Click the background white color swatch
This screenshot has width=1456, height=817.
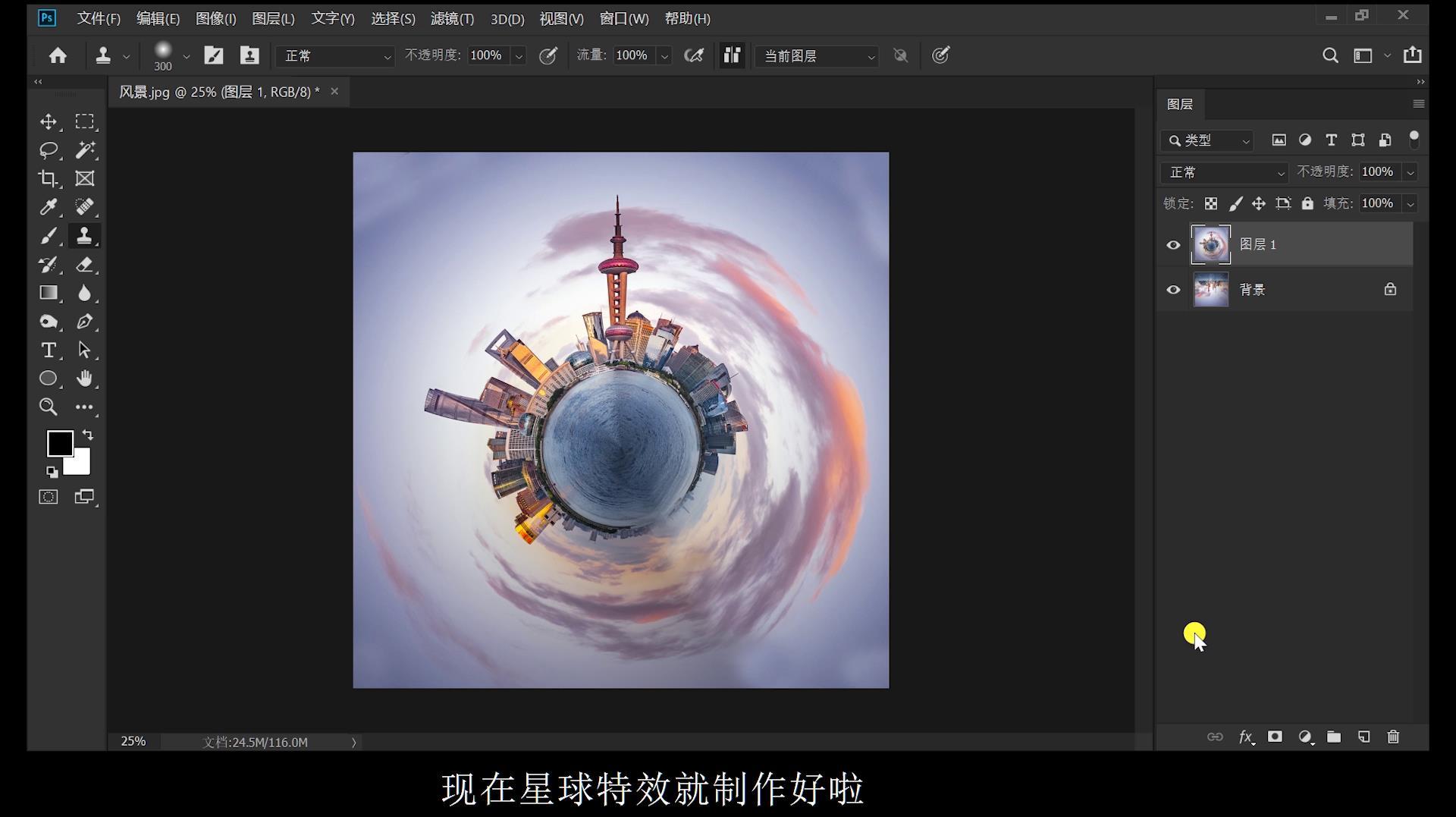pos(80,464)
